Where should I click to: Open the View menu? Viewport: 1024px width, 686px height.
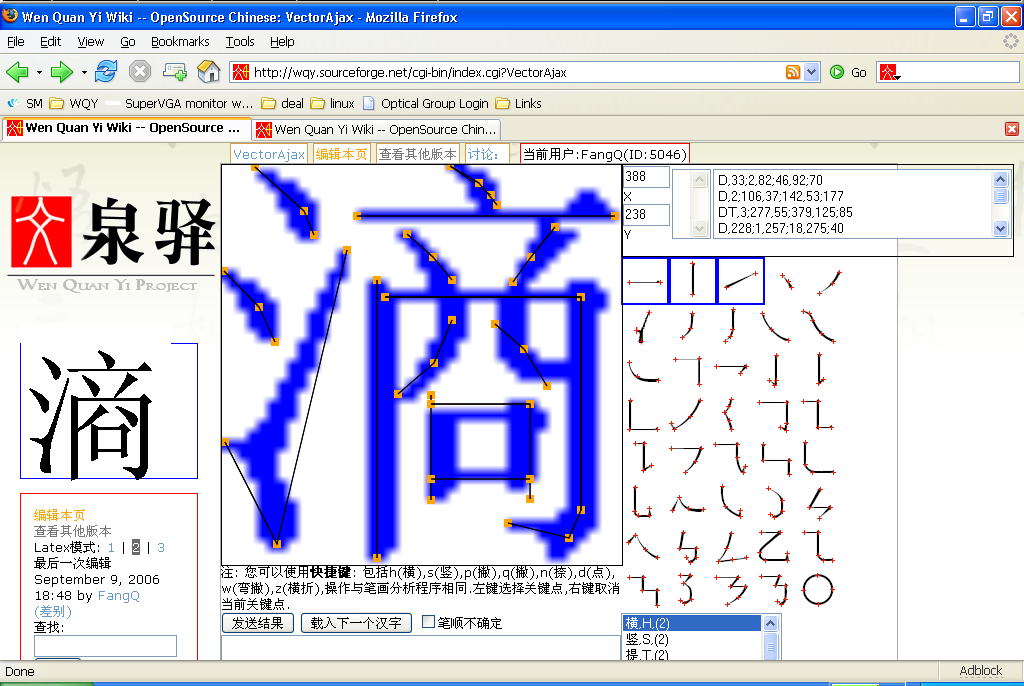(x=90, y=42)
